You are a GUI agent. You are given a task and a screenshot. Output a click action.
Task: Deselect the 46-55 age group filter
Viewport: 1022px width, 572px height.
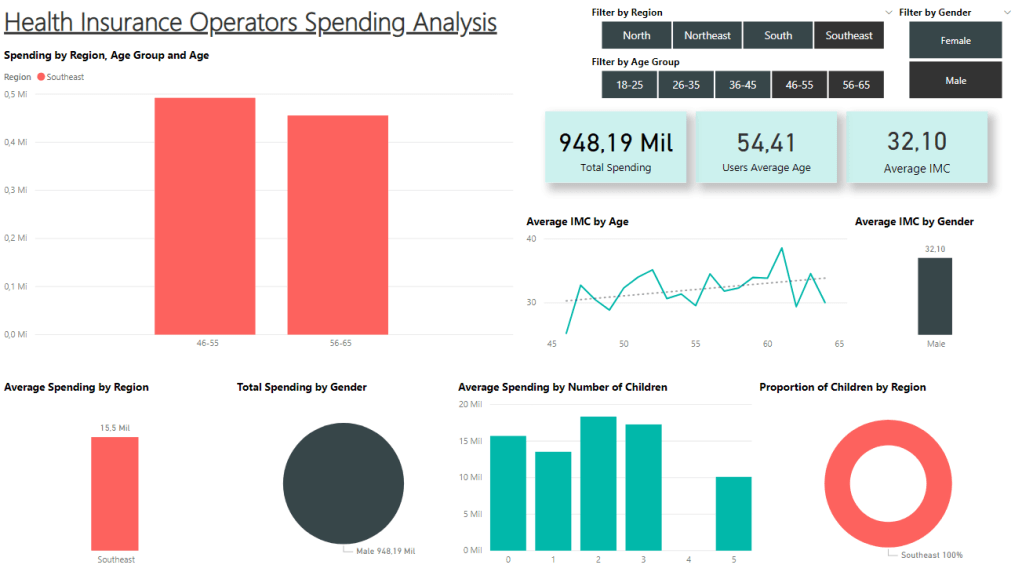[x=799, y=85]
